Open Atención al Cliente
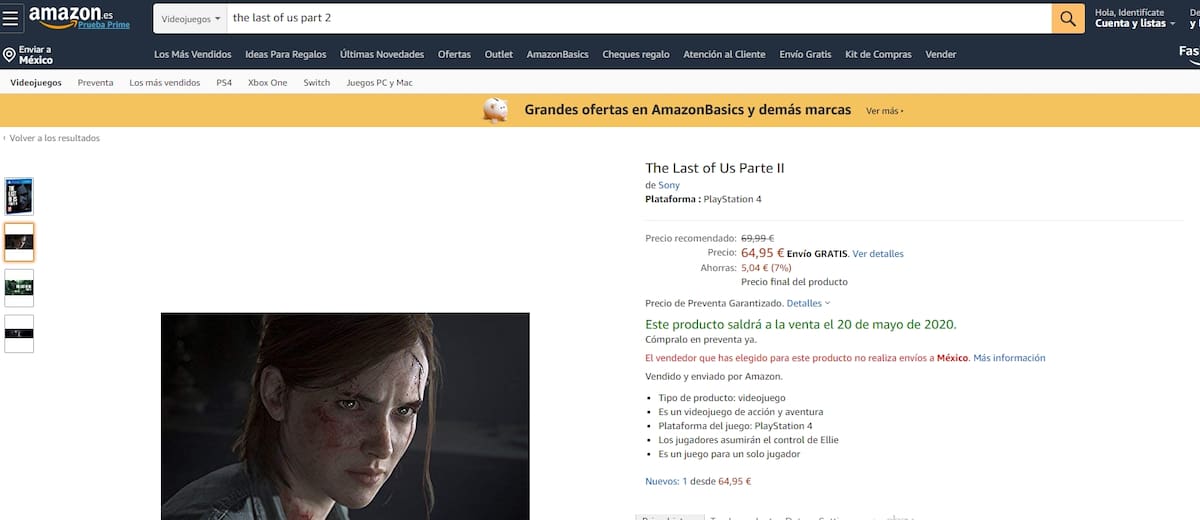The image size is (1200, 520). (724, 54)
